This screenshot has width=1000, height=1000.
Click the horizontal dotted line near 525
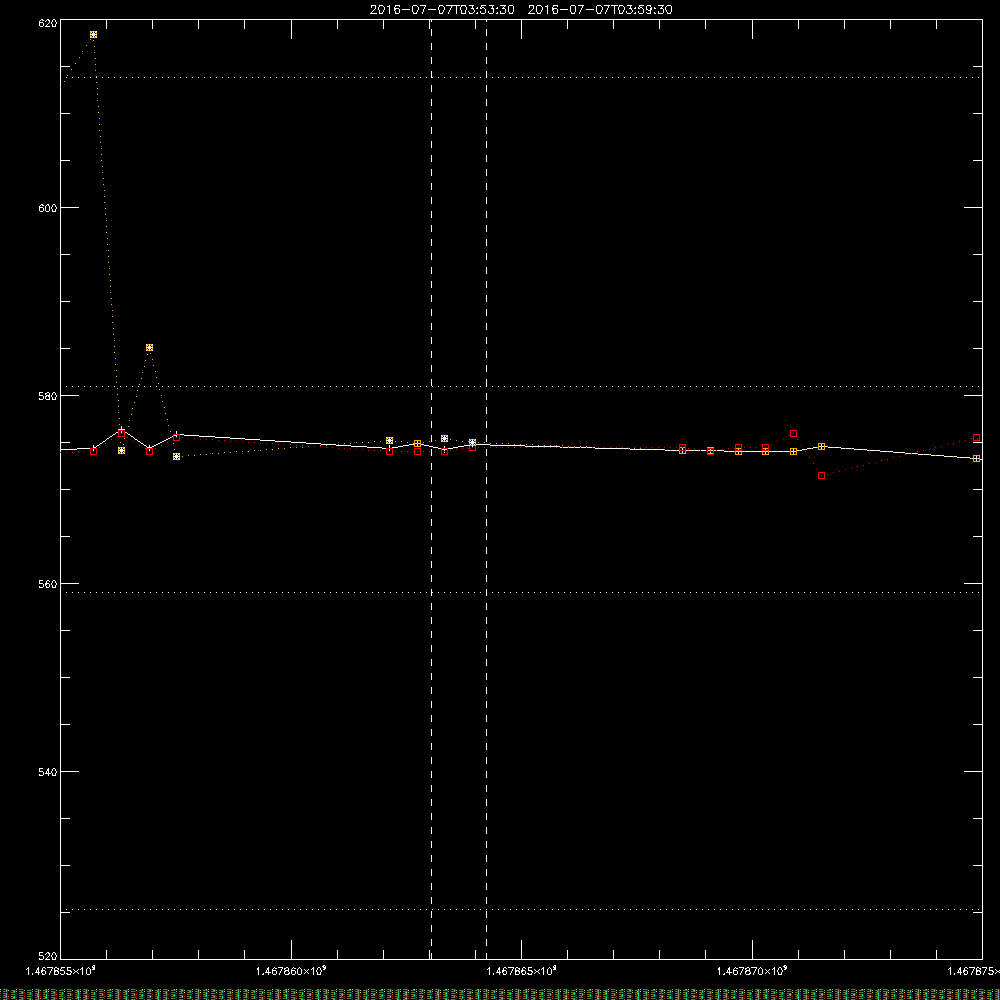point(521,909)
